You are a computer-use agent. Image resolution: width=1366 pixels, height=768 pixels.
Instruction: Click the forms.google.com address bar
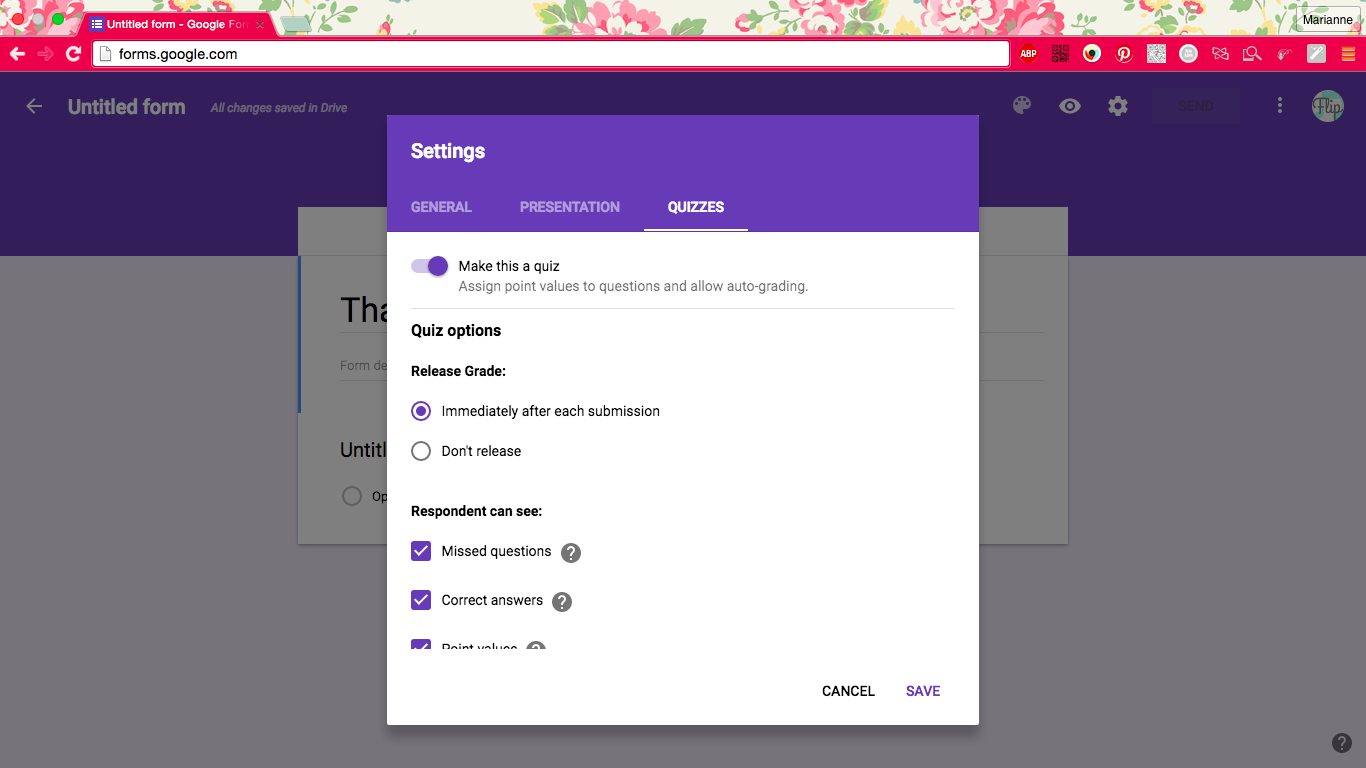click(551, 54)
